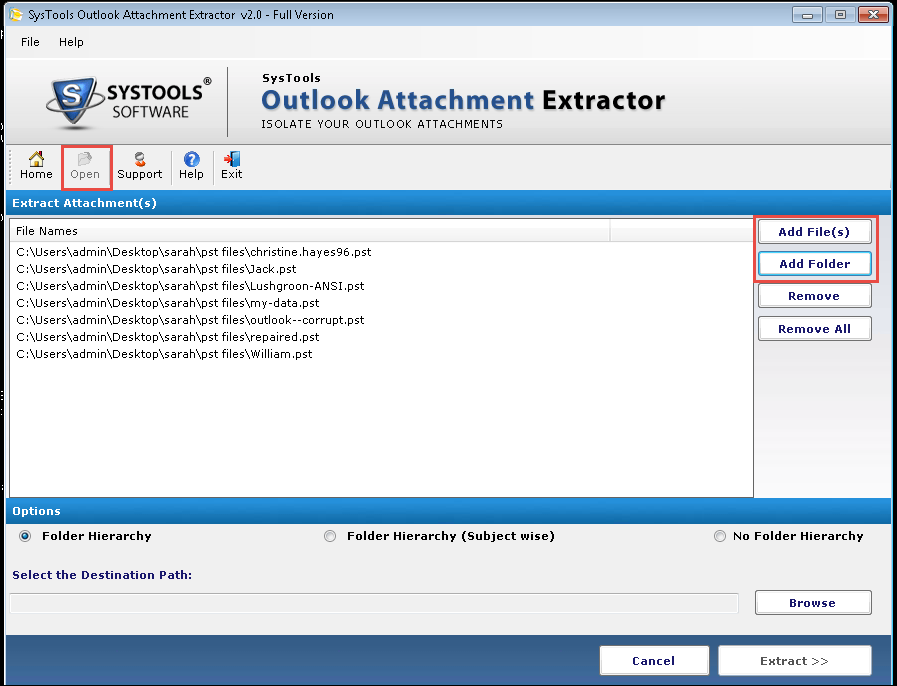The image size is (897, 686).
Task: Start extraction with the Extract button
Action: pyautogui.click(x=794, y=661)
